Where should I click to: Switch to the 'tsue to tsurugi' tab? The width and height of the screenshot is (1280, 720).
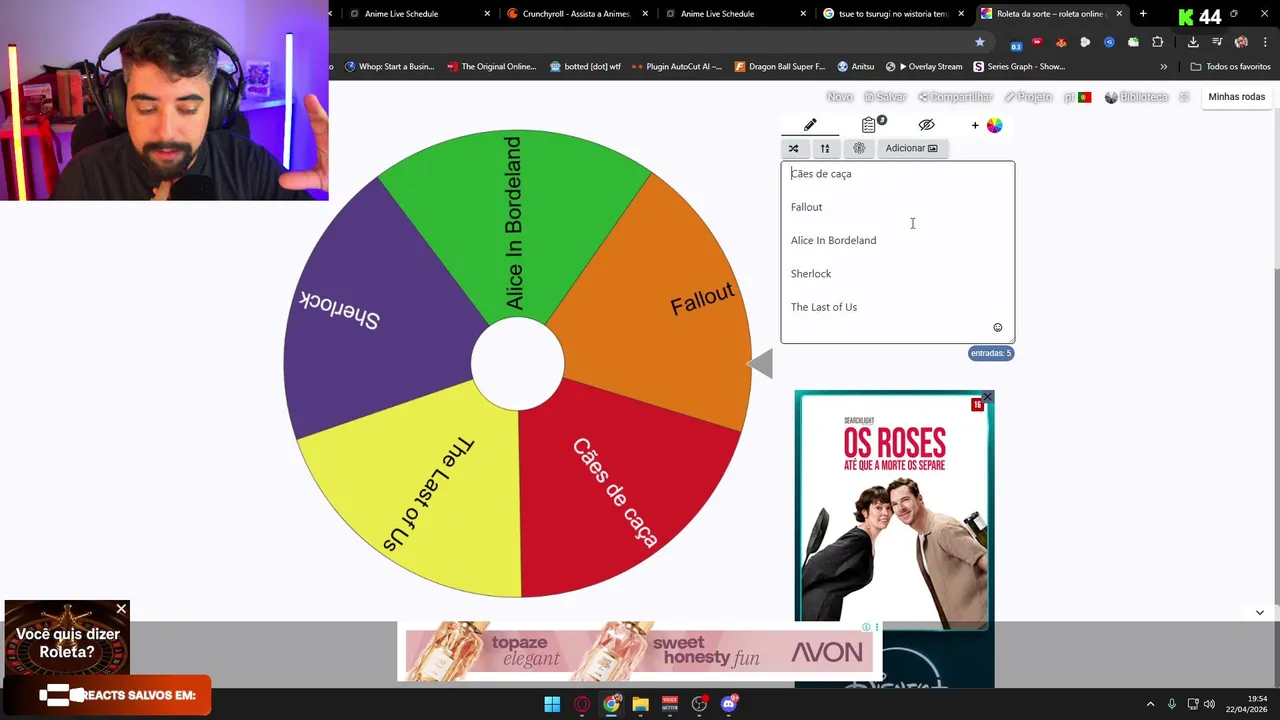[893, 14]
